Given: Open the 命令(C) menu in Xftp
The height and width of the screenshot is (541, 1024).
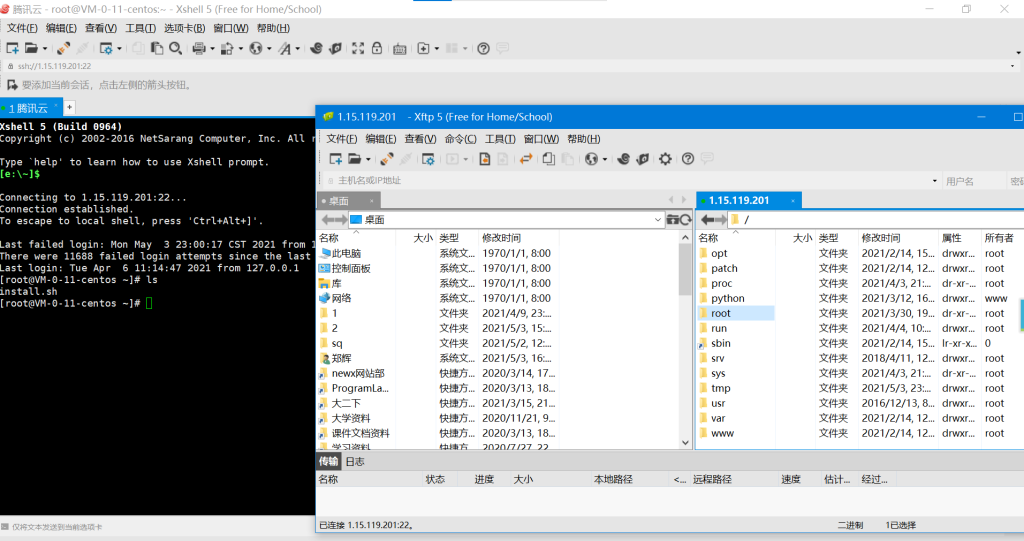Looking at the screenshot, I should [460, 139].
